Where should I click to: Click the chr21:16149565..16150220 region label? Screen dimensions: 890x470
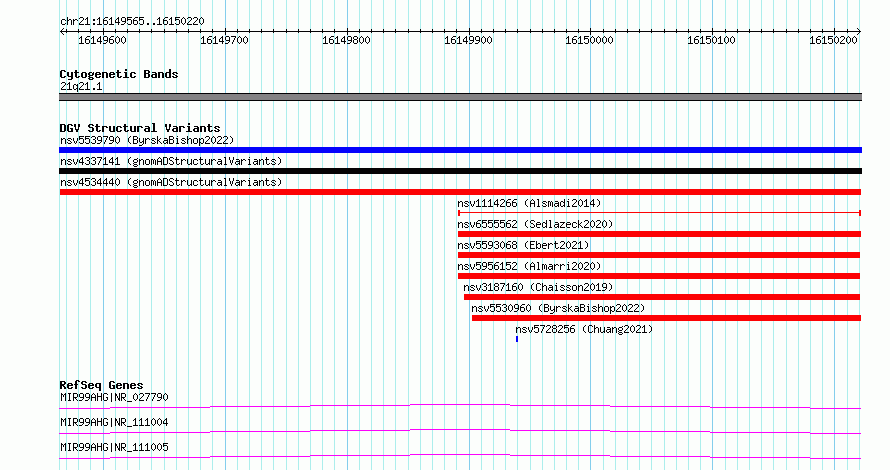pos(132,21)
